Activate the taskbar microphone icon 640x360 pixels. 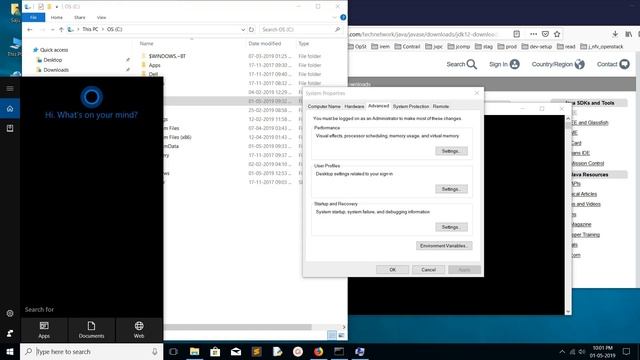pyautogui.click(x=155, y=351)
